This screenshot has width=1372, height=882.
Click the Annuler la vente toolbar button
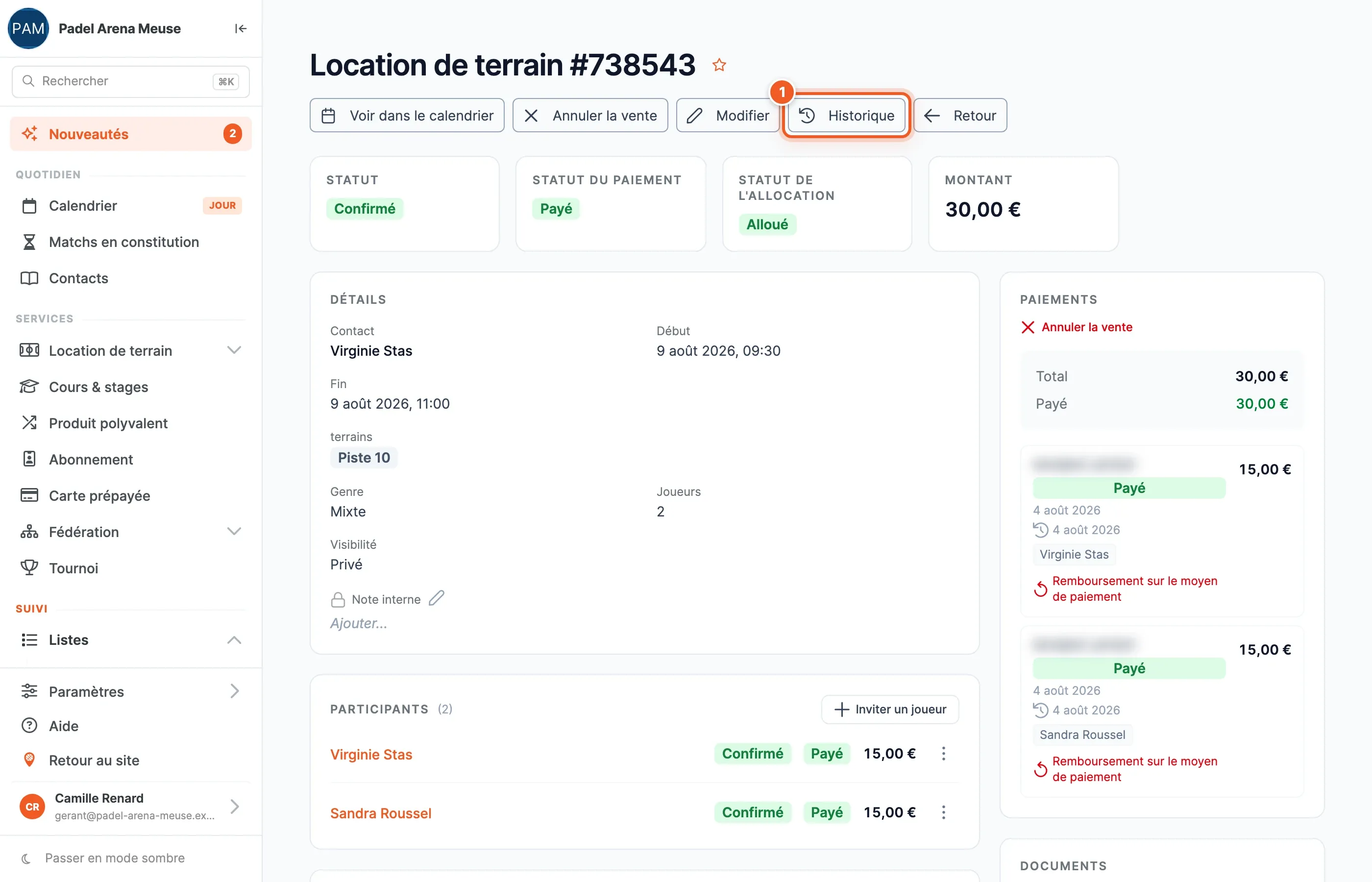[x=590, y=116]
